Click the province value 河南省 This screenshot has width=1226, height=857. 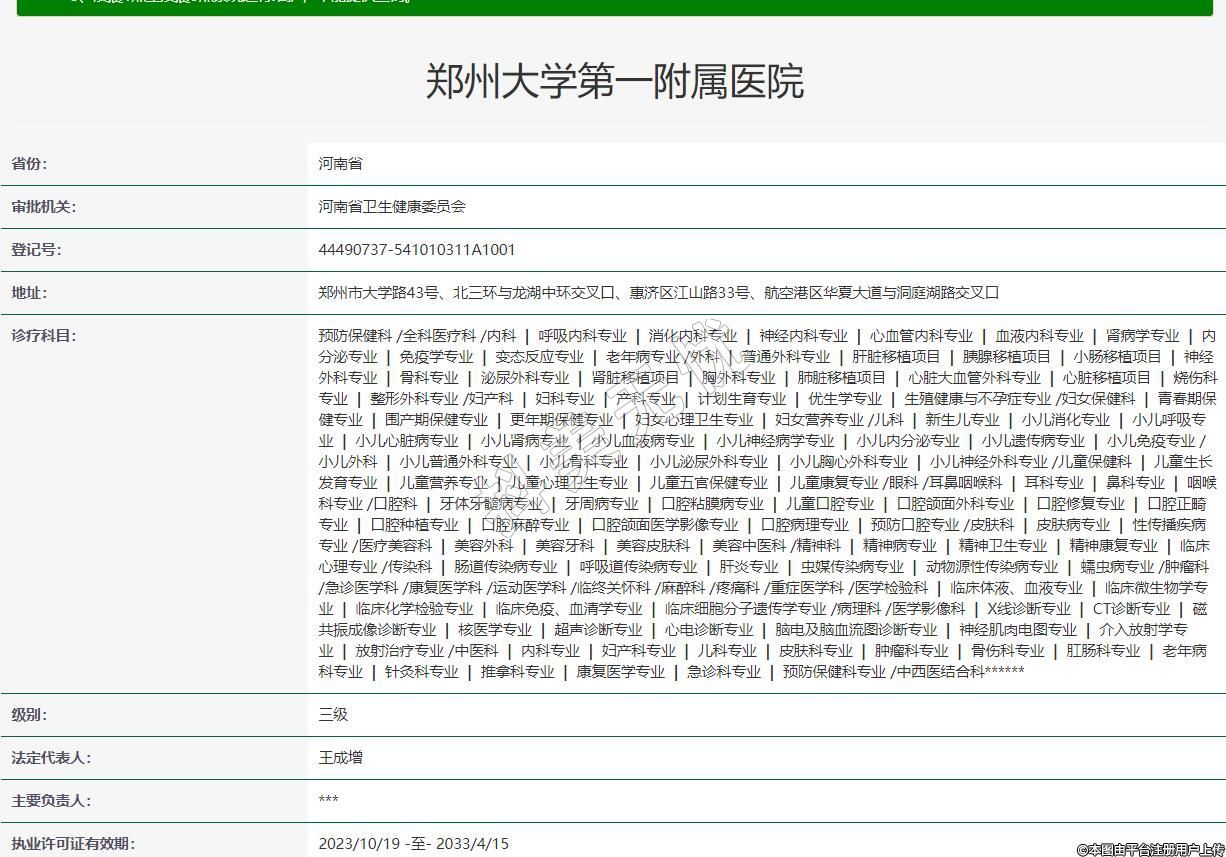pos(340,164)
